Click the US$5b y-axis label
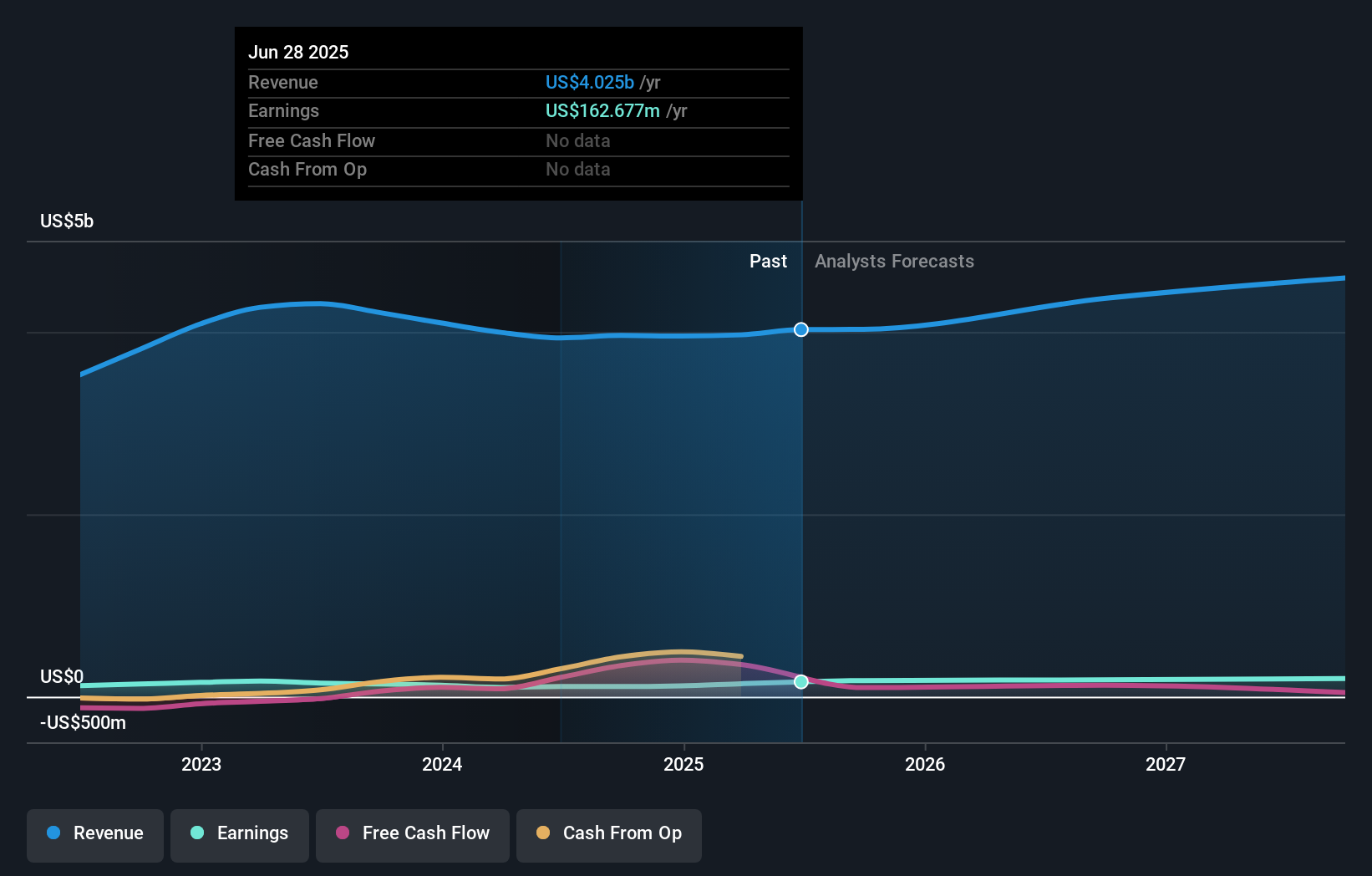Screen dimensions: 1372x876 pos(67,221)
